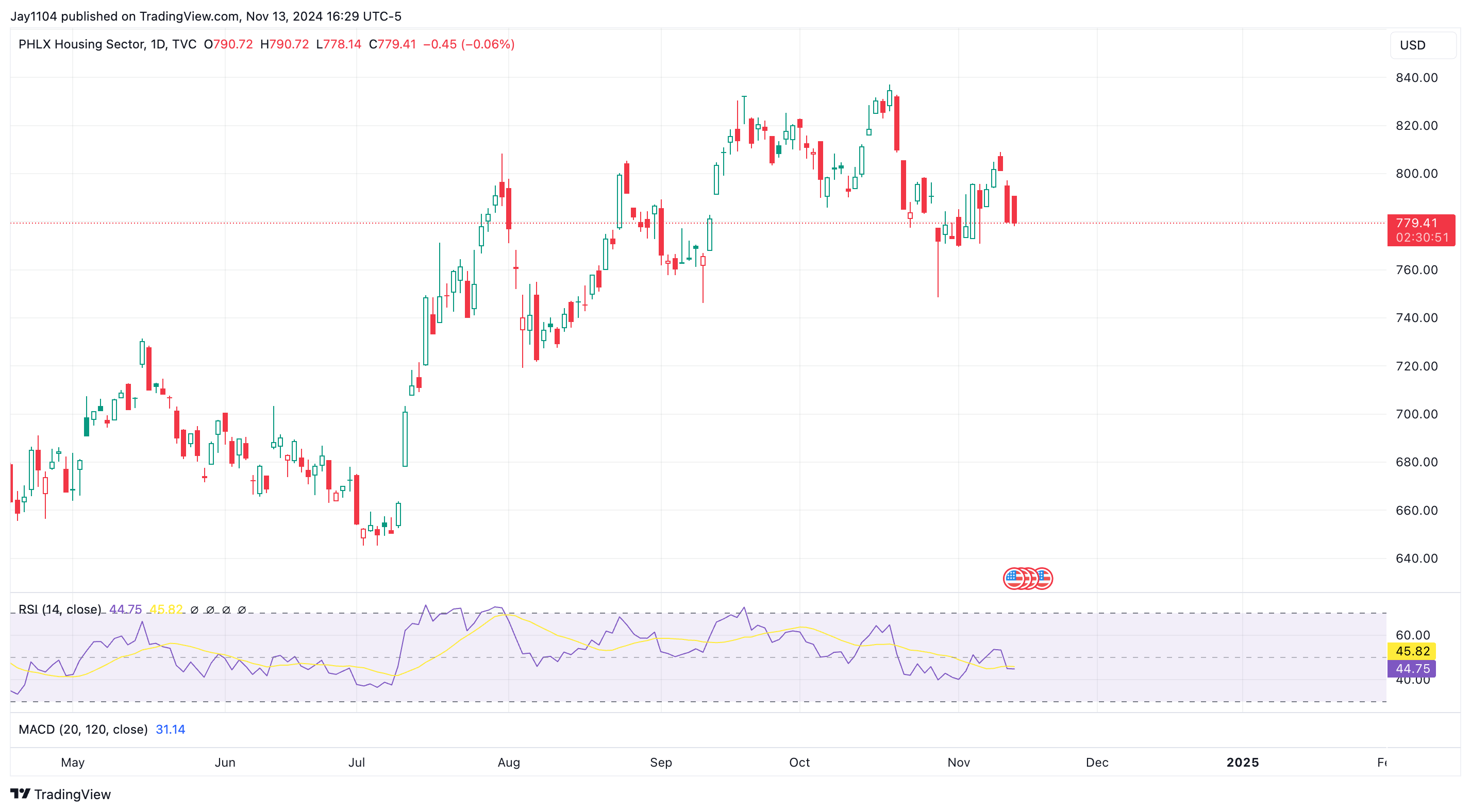The height and width of the screenshot is (812, 1471).
Task: Click the Dec label on time axis
Action: (1097, 763)
